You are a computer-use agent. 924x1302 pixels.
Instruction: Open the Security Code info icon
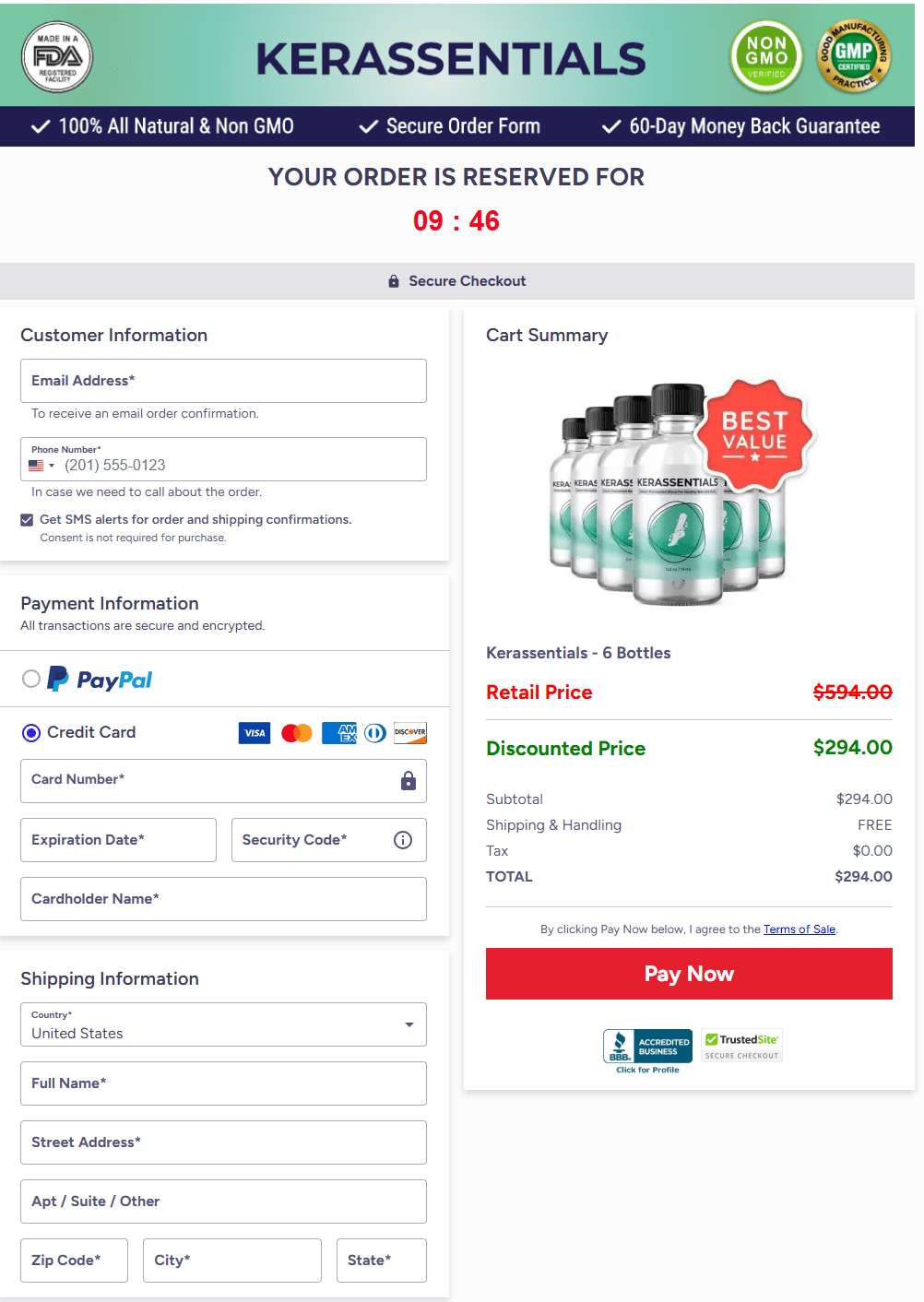[x=402, y=840]
